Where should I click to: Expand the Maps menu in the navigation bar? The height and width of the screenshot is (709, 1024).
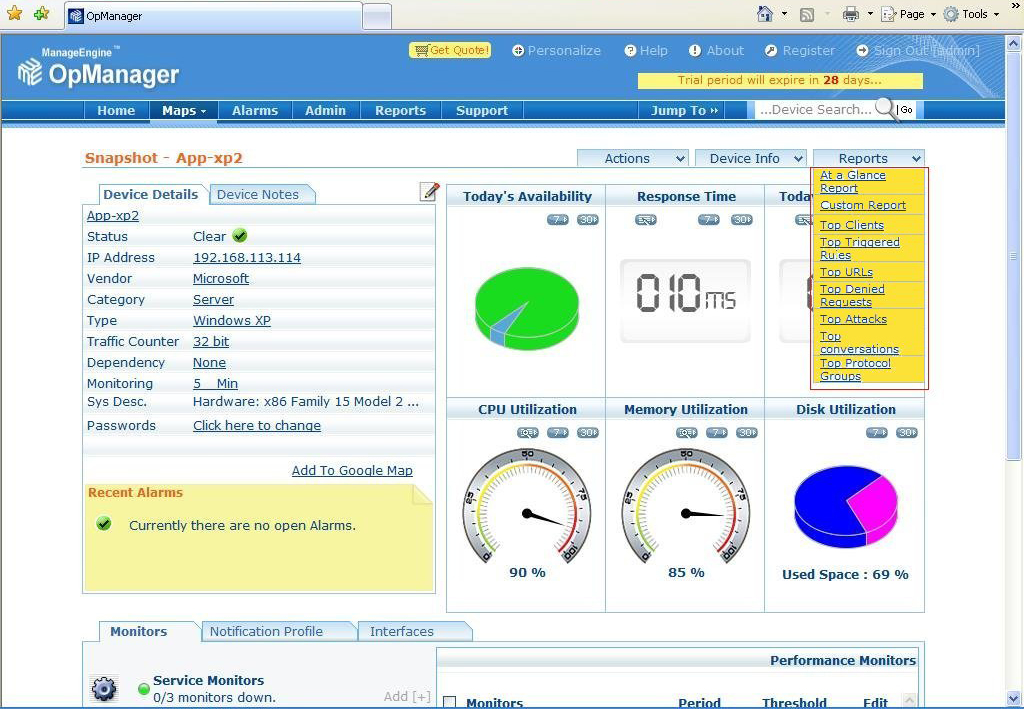tap(183, 111)
